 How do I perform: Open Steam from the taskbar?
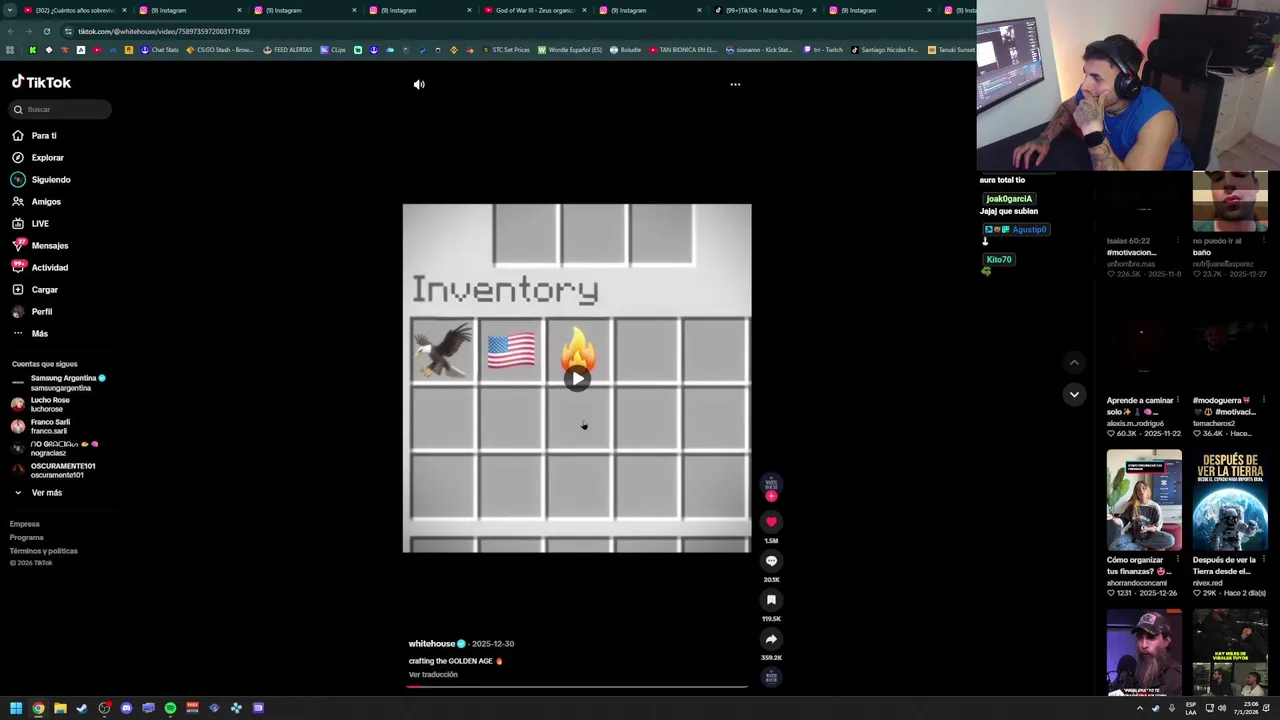coord(82,708)
